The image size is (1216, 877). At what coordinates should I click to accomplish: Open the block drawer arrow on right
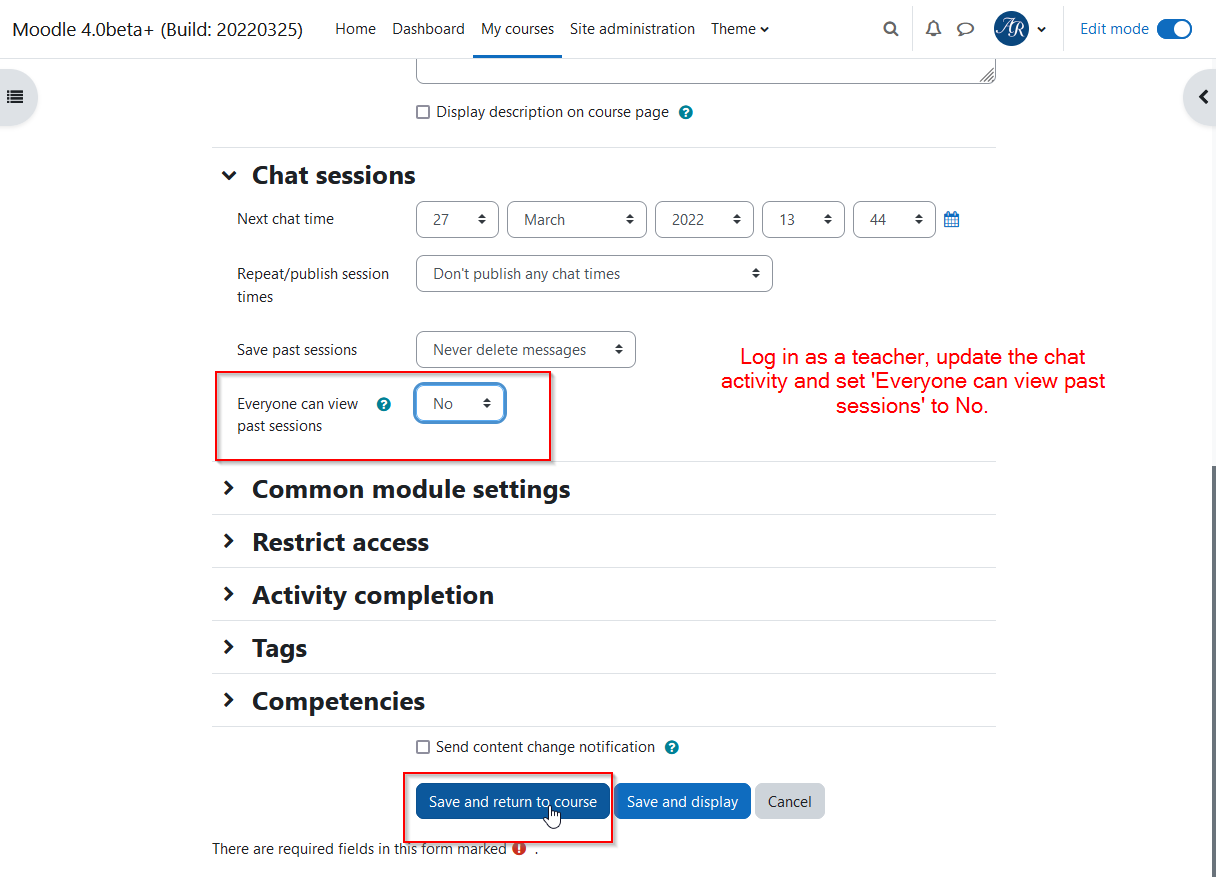click(1201, 97)
